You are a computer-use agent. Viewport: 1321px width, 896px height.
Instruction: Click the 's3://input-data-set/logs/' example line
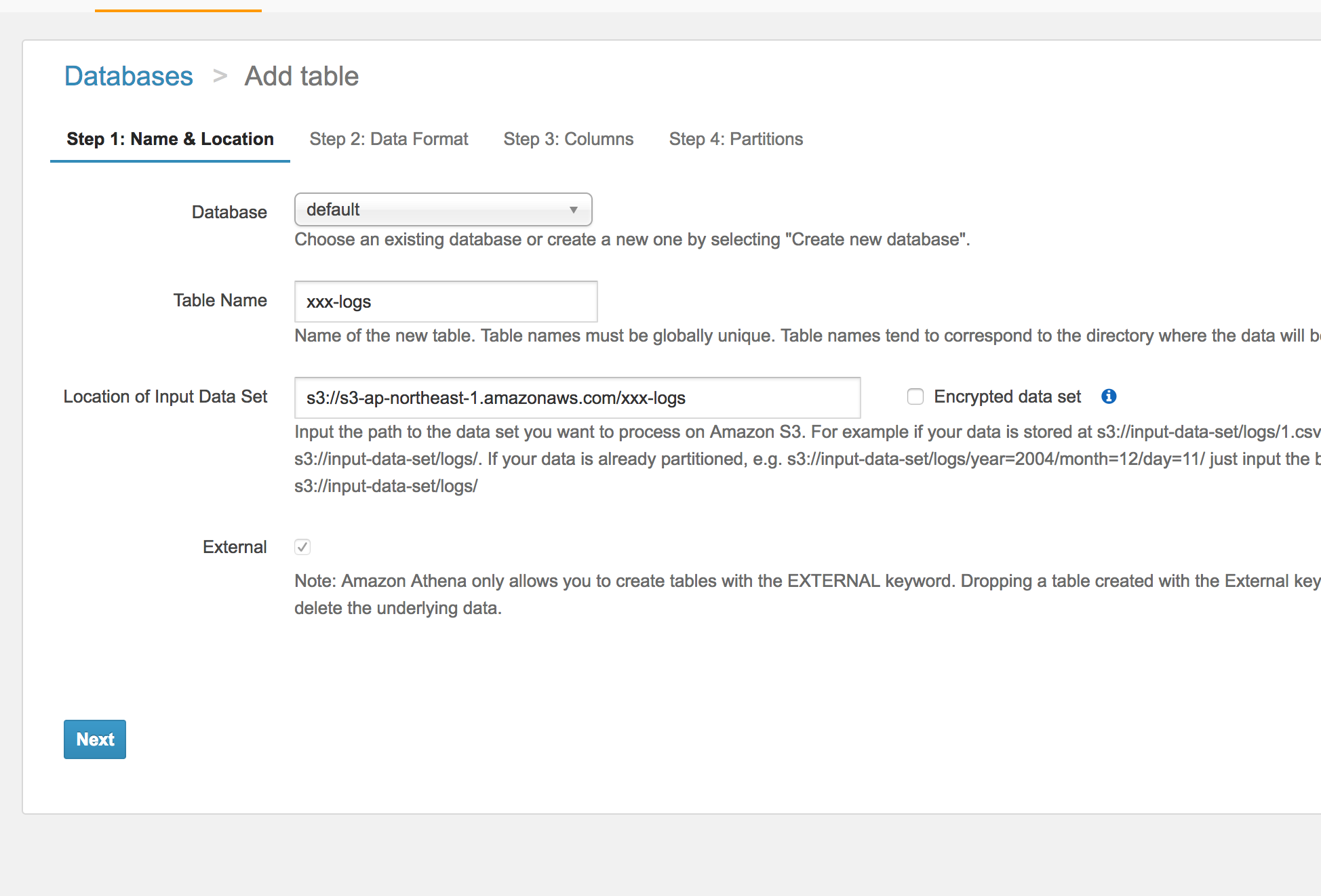click(x=386, y=486)
